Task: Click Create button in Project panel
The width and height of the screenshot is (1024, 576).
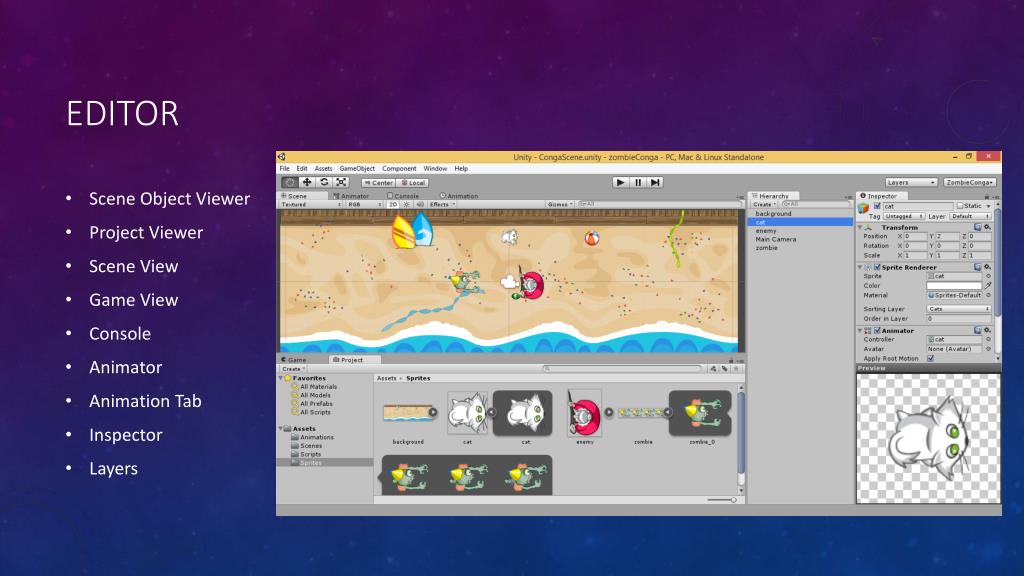Action: click(x=293, y=369)
